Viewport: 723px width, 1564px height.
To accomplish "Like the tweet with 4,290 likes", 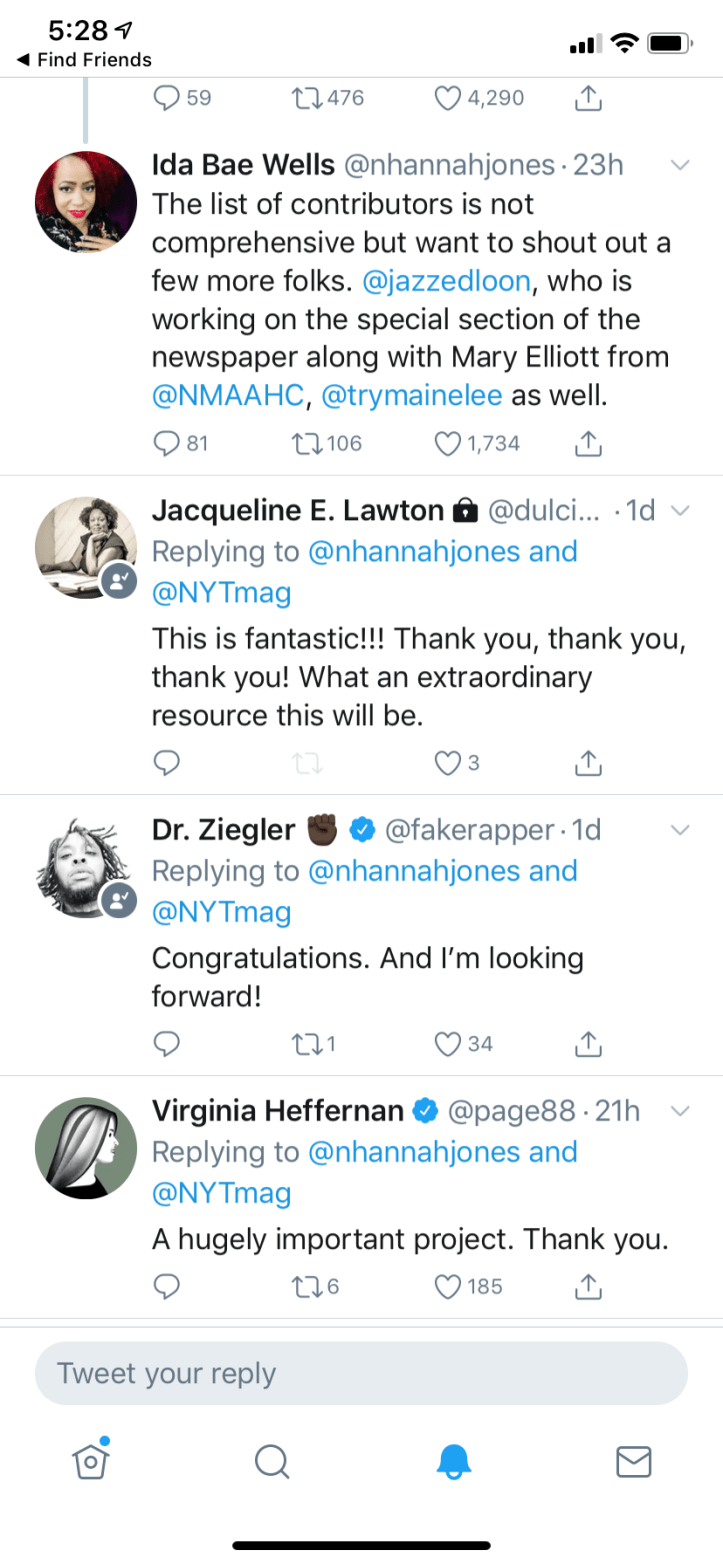I will tap(449, 98).
